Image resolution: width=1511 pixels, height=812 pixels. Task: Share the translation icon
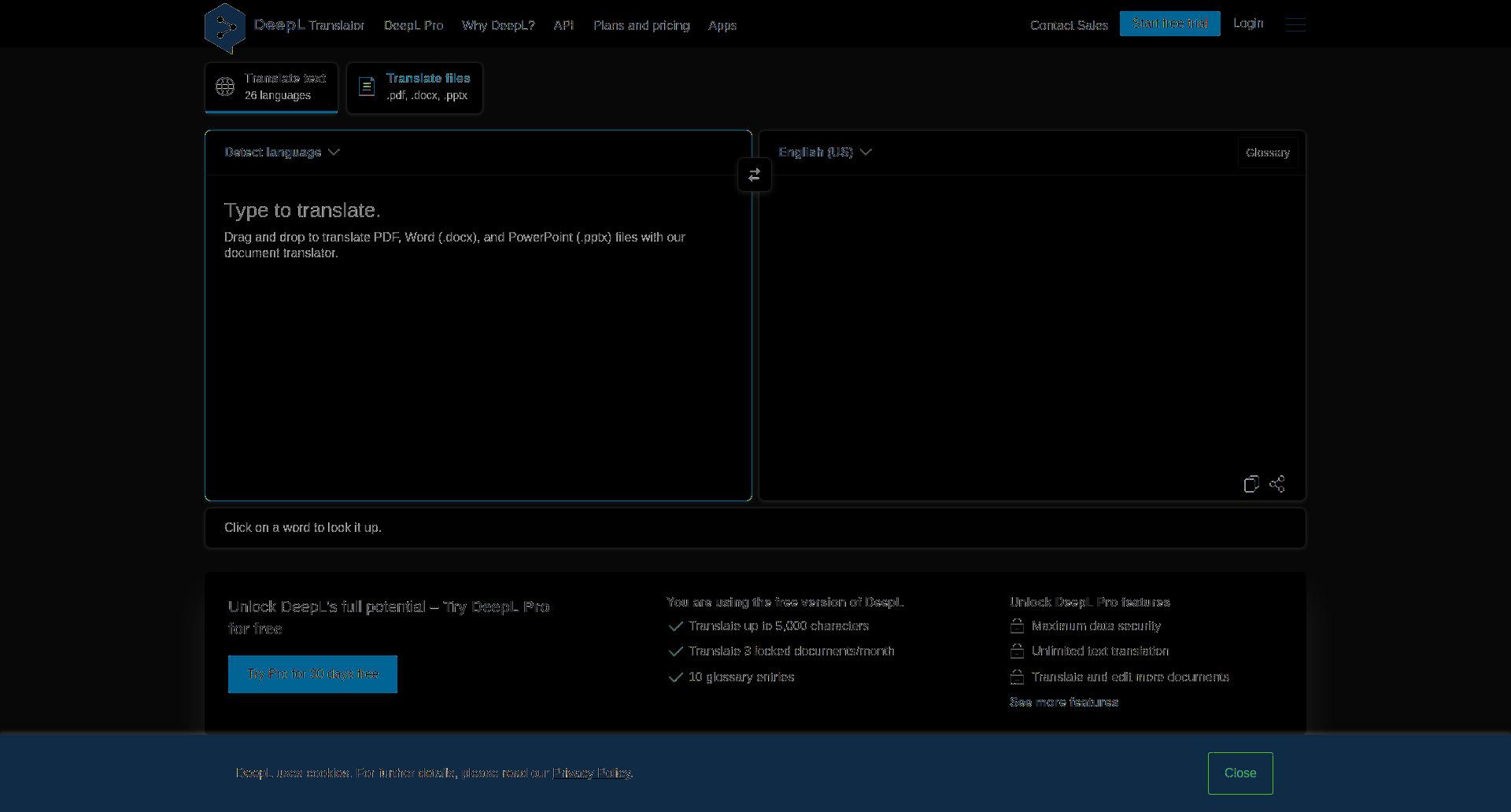click(x=1277, y=484)
